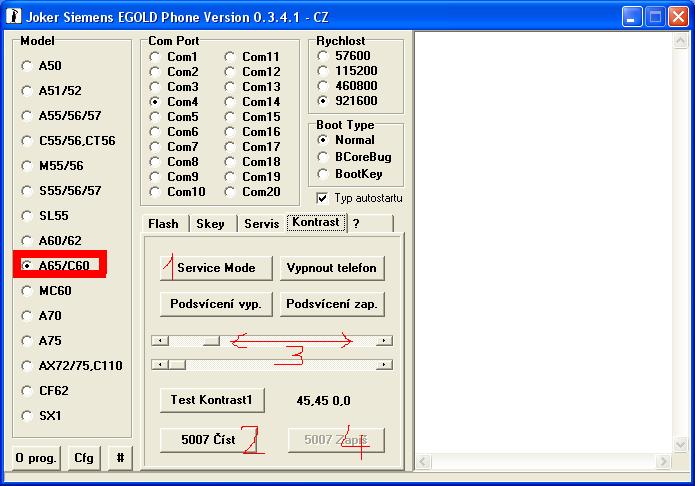Image resolution: width=695 pixels, height=486 pixels.
Task: Click inside the white log output area
Action: [543, 243]
